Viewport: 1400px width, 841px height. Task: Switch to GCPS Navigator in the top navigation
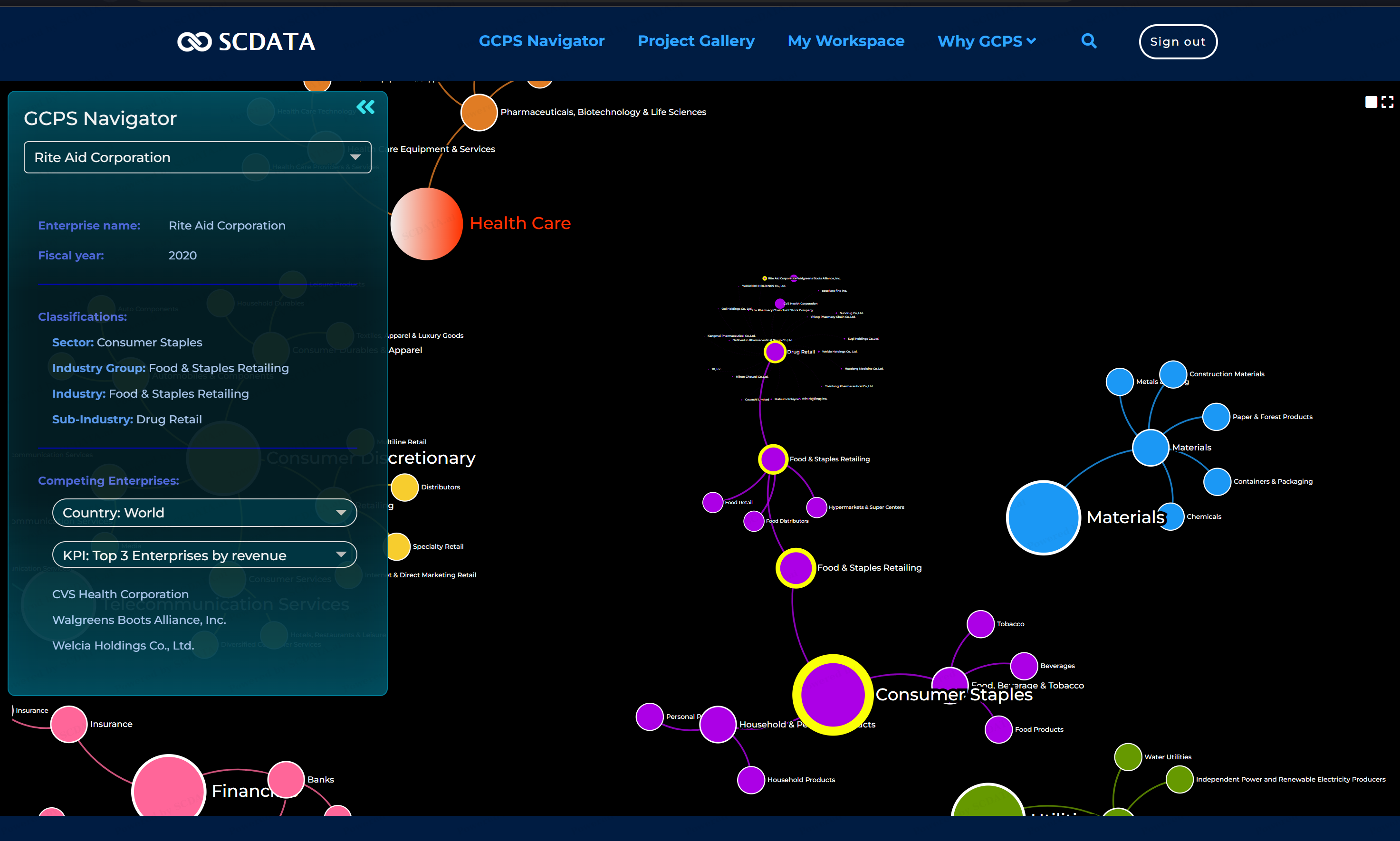(x=541, y=41)
